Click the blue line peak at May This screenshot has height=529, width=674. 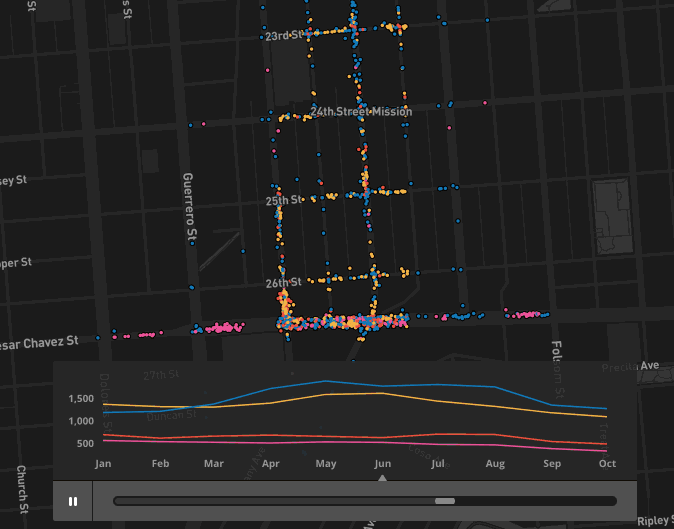(x=326, y=381)
